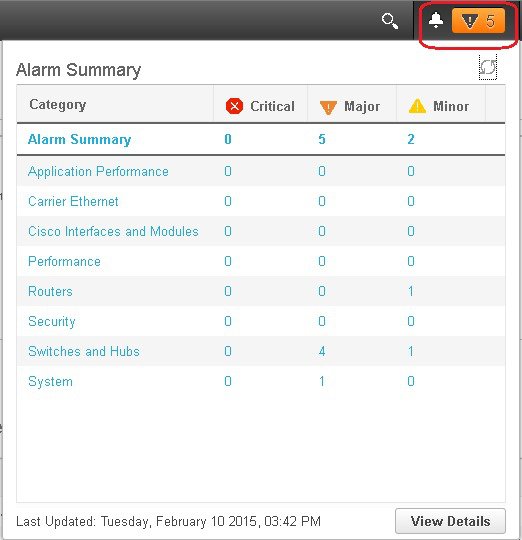Open the System category link

(x=50, y=382)
